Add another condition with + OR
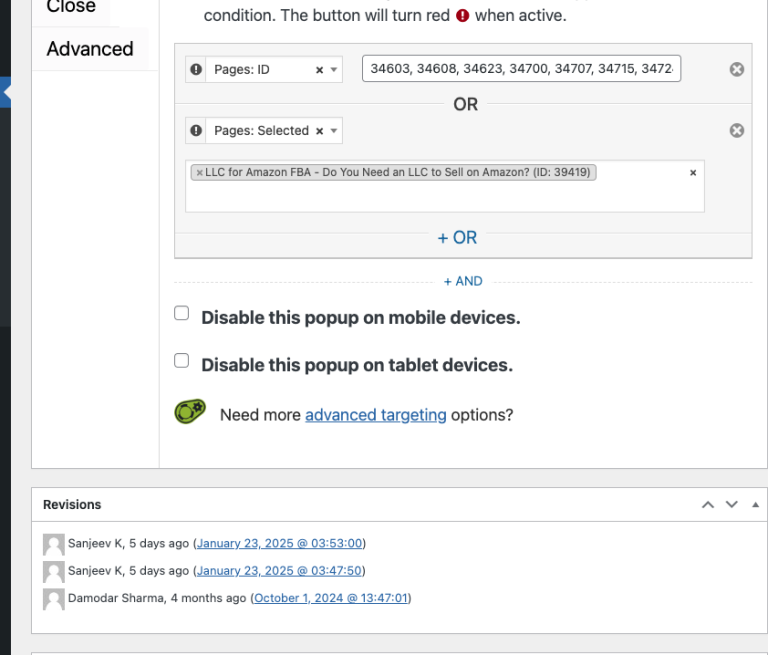This screenshot has height=655, width=768. 457,238
